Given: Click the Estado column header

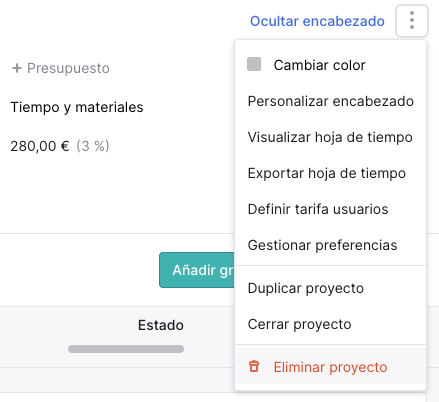Looking at the screenshot, I should point(161,325).
